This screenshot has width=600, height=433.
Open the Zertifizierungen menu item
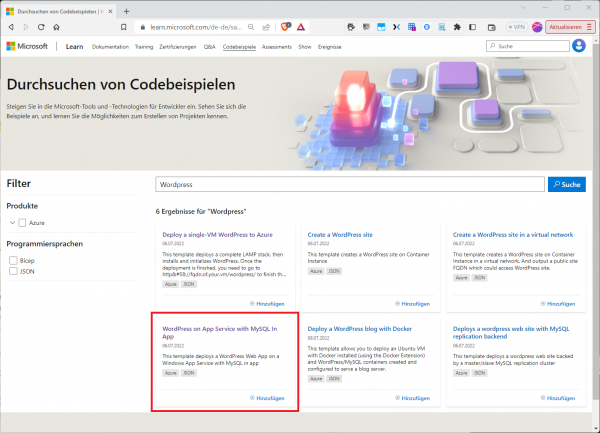178,47
